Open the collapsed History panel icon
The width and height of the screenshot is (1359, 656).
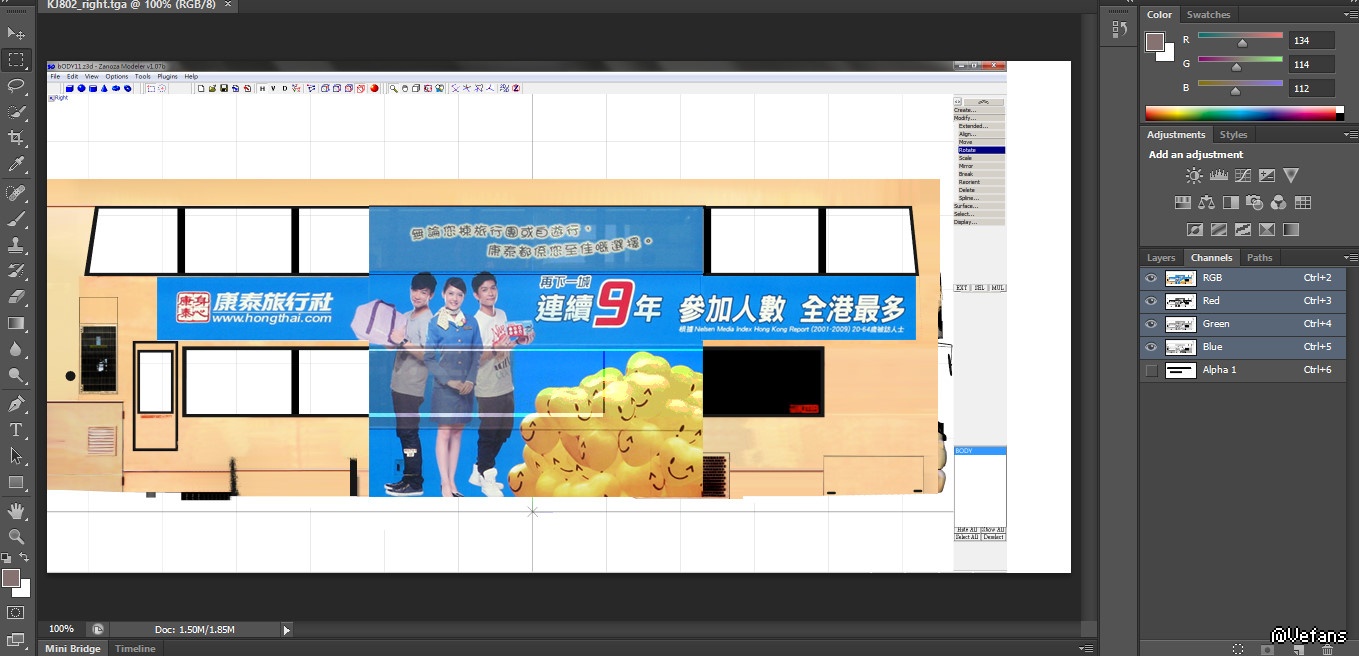[1119, 30]
